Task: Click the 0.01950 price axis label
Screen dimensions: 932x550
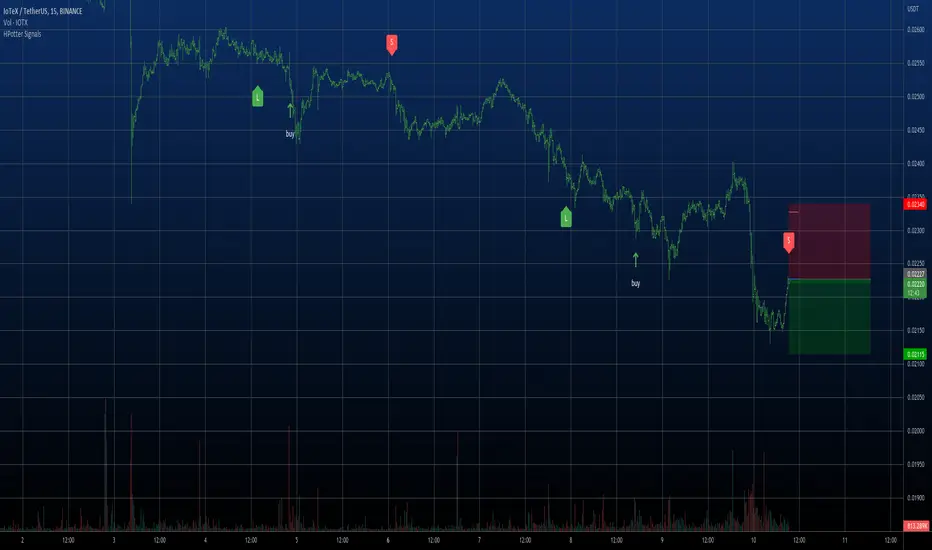Action: pyautogui.click(x=915, y=464)
